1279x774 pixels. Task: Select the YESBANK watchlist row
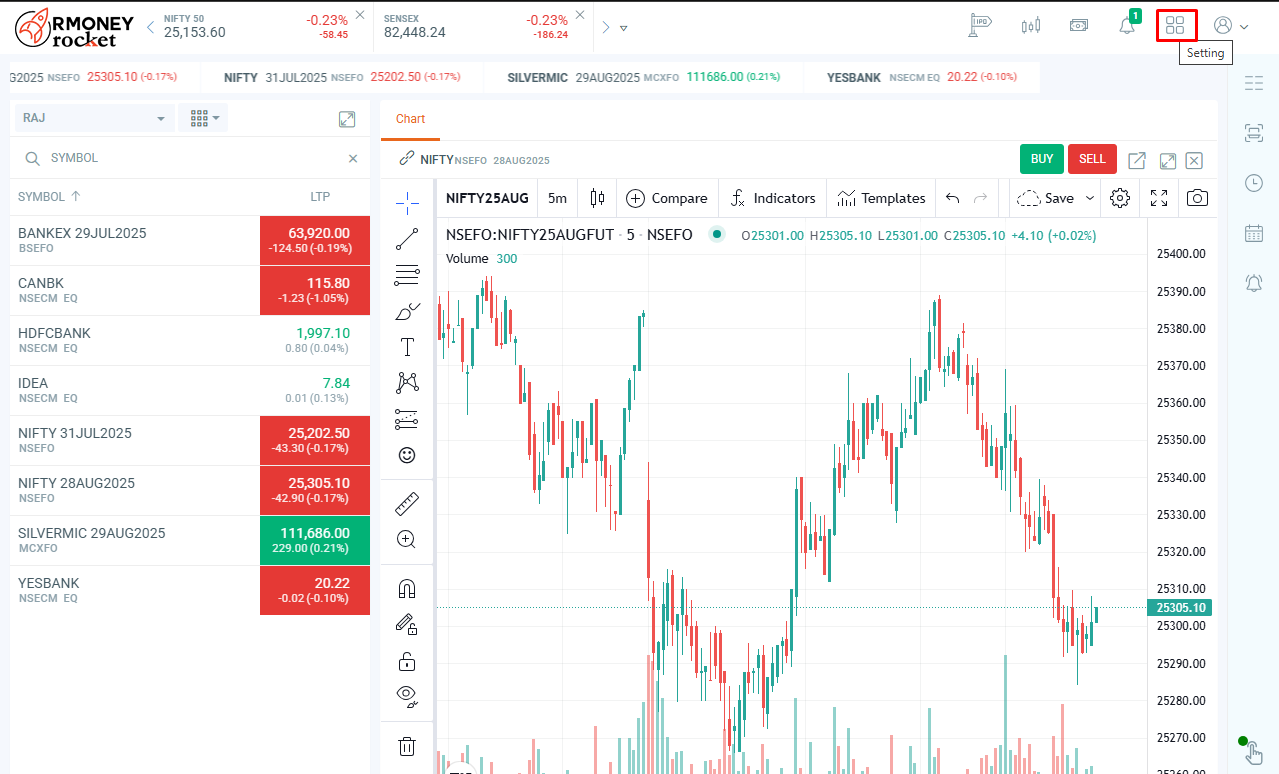point(190,591)
